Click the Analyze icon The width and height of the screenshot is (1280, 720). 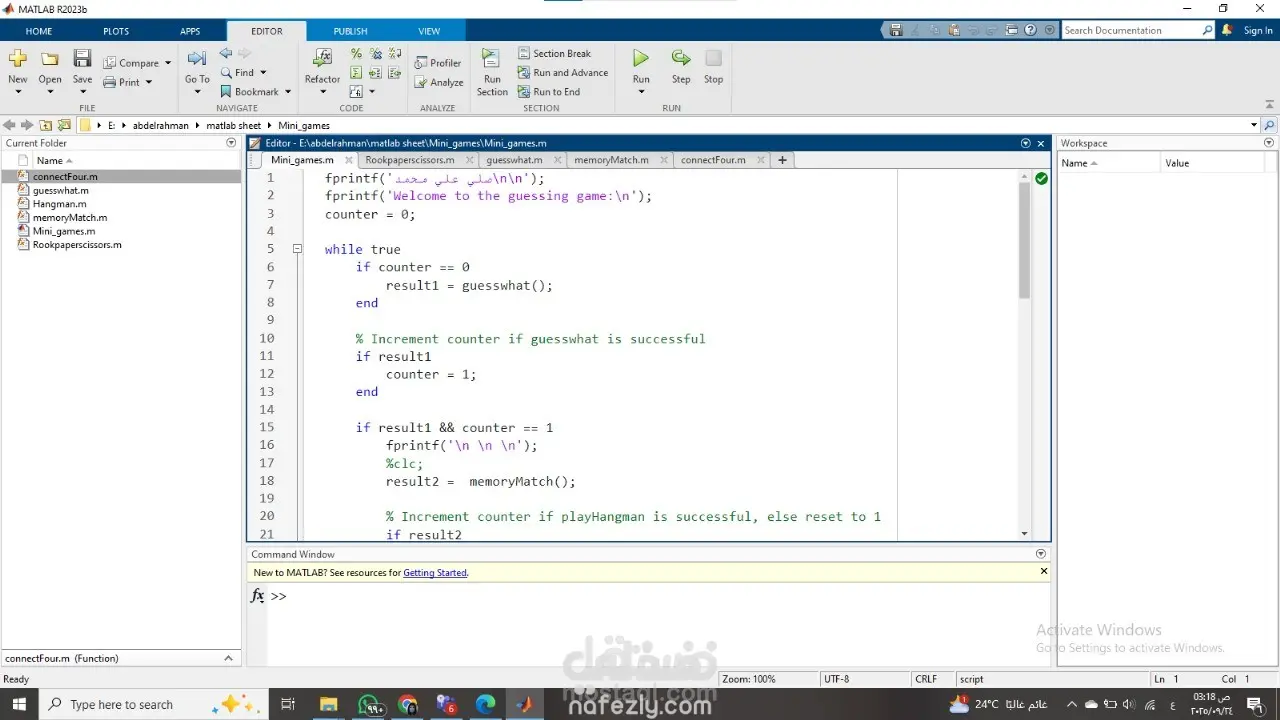421,82
